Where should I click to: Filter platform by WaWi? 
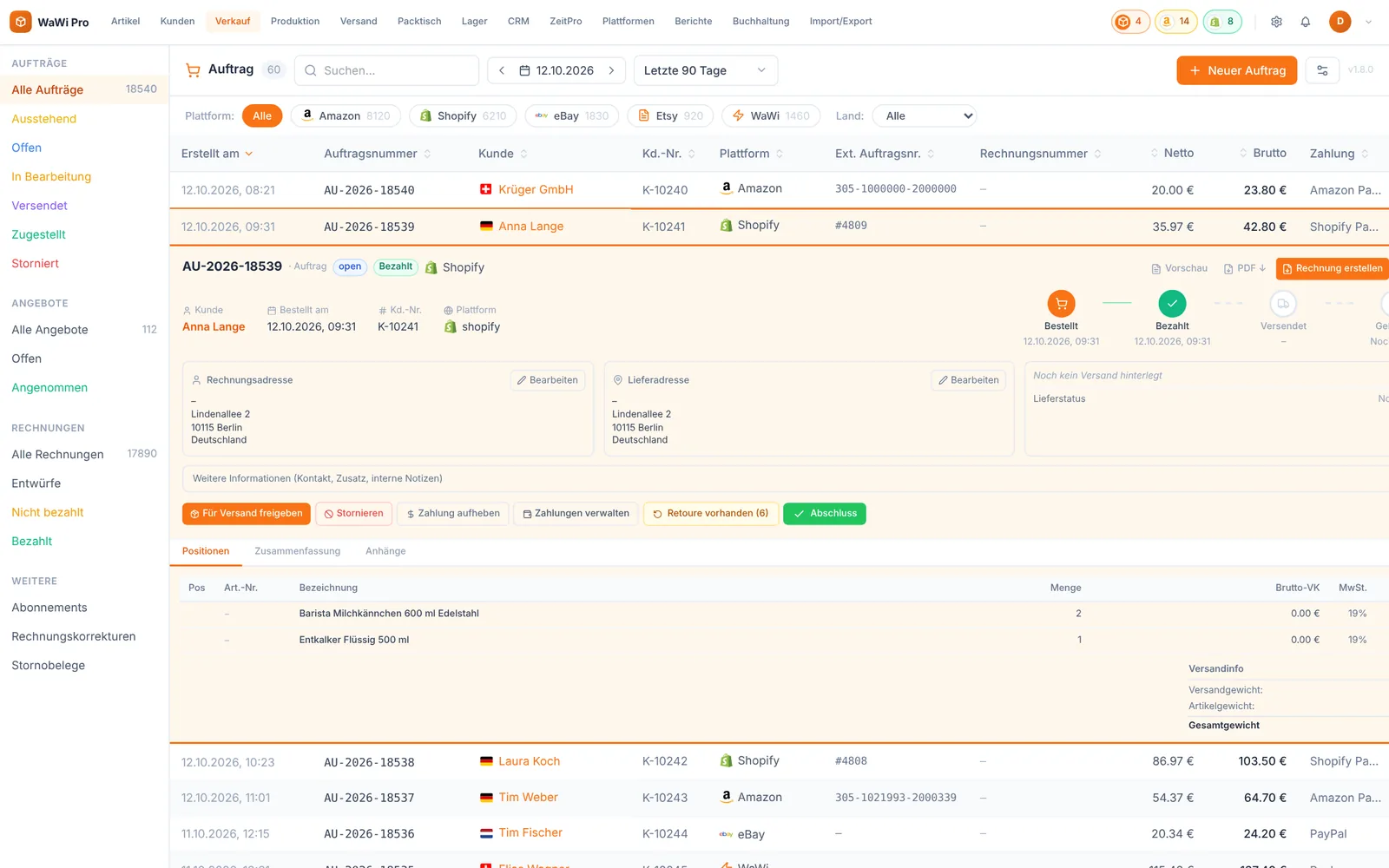(771, 115)
